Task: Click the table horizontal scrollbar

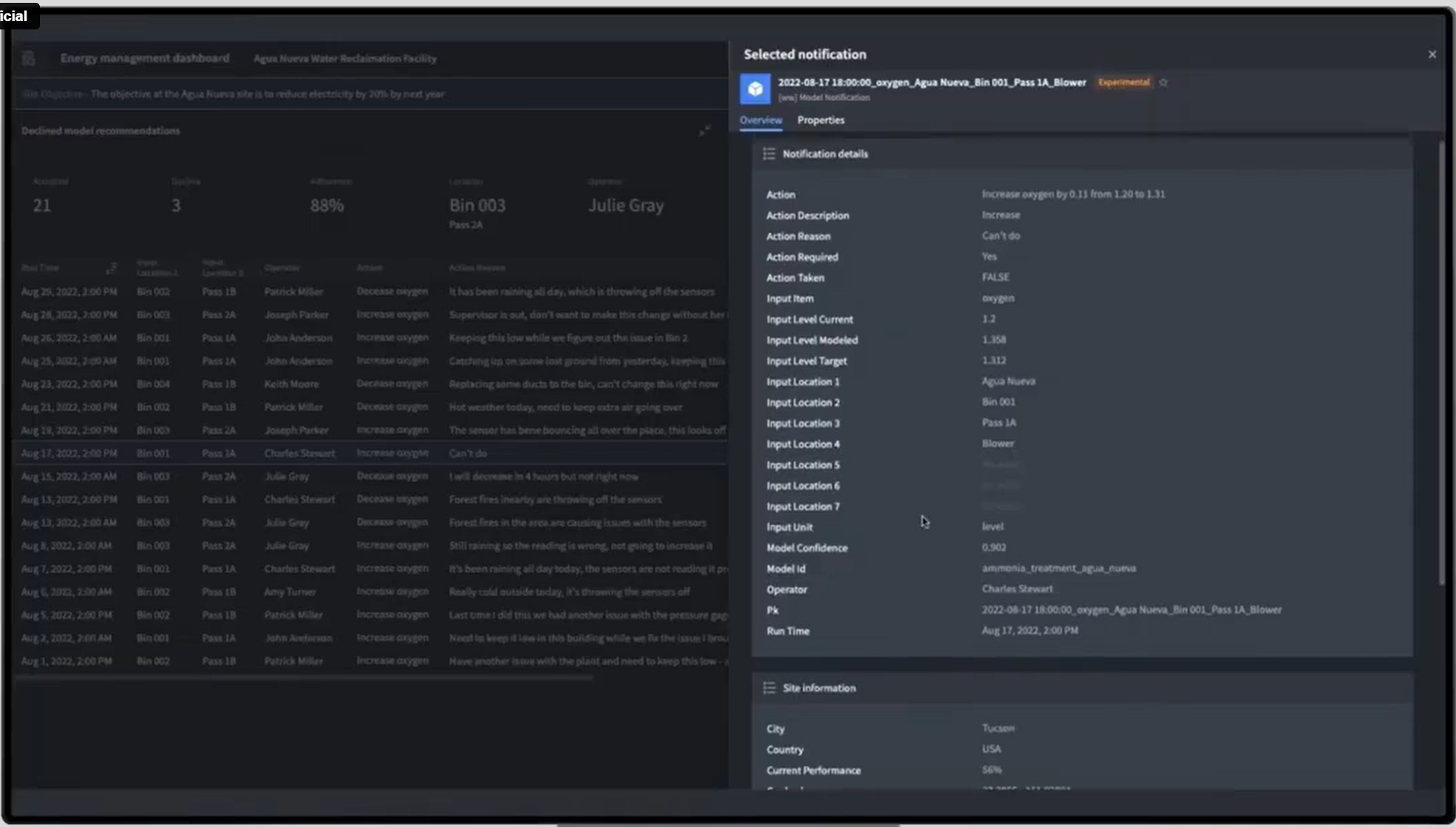Action: tap(304, 678)
